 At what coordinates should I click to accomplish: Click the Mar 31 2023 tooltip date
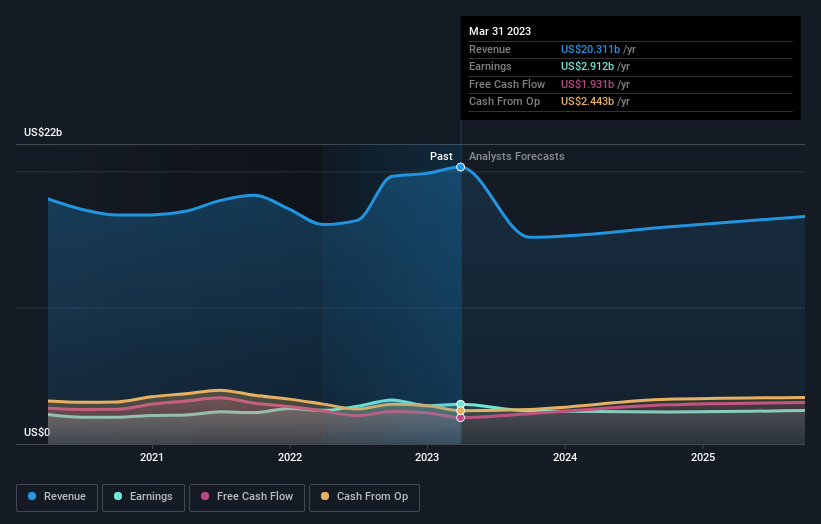(x=500, y=31)
